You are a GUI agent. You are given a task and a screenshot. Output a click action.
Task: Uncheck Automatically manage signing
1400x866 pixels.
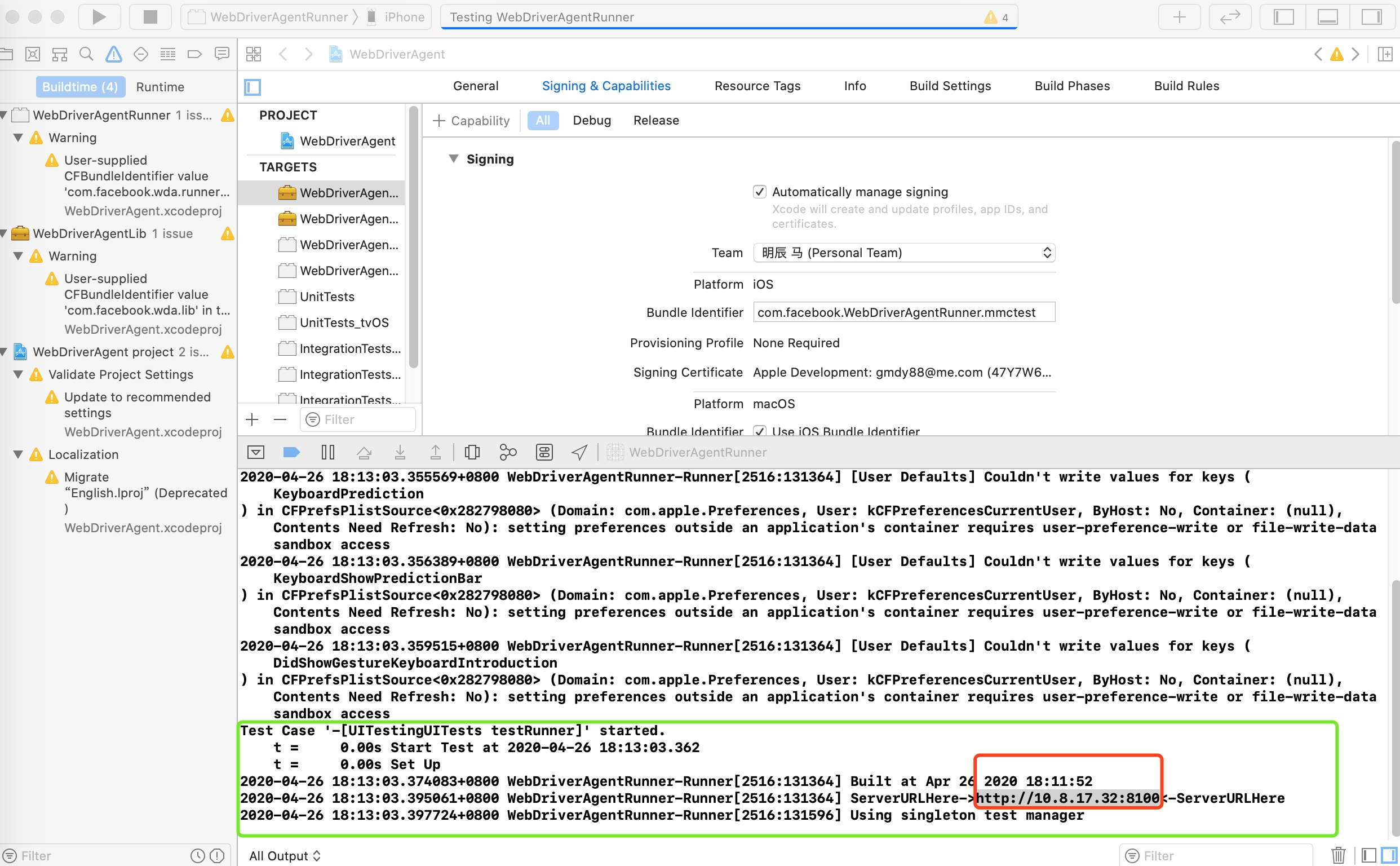point(759,192)
